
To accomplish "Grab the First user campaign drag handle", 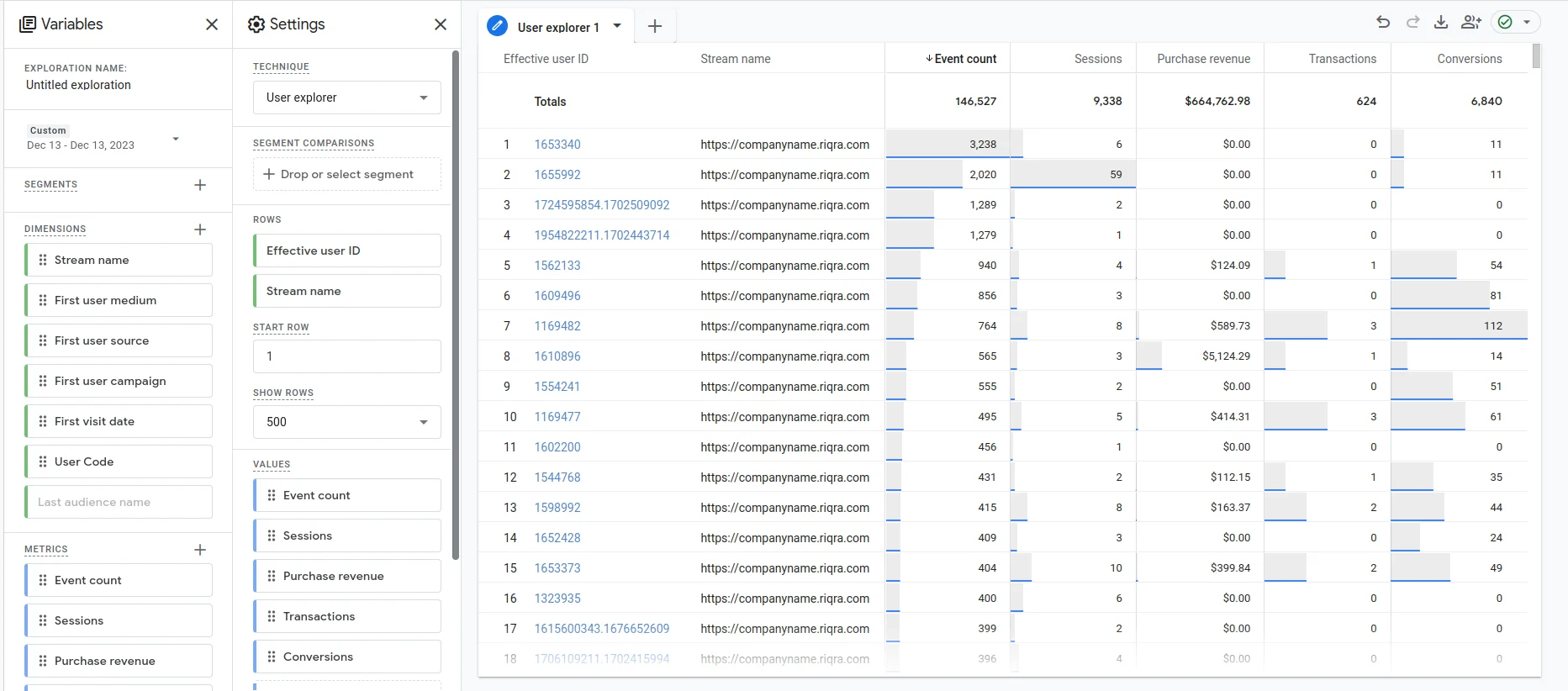I will pyautogui.click(x=43, y=381).
